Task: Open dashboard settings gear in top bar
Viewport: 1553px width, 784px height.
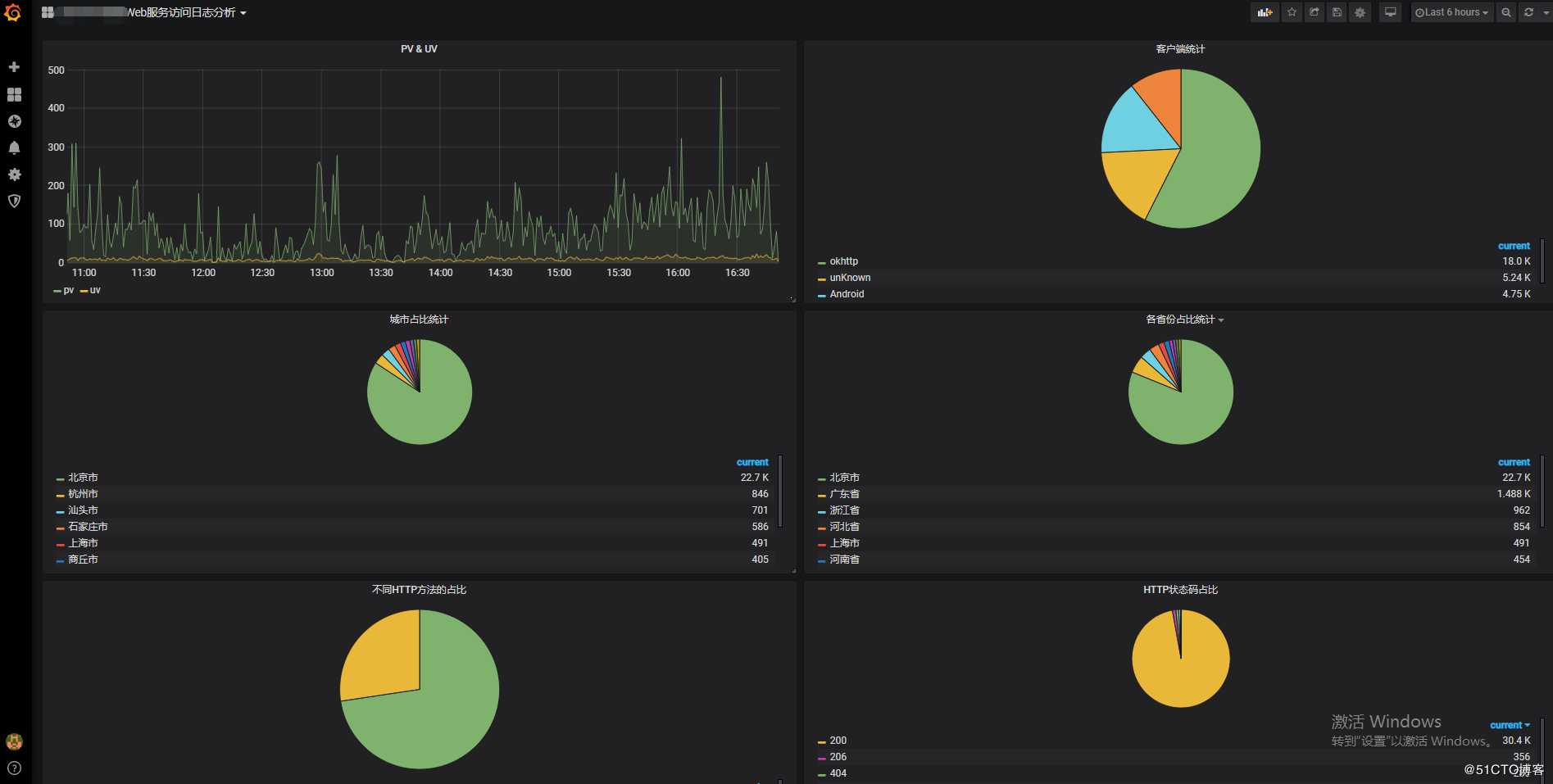Action: (x=1360, y=12)
